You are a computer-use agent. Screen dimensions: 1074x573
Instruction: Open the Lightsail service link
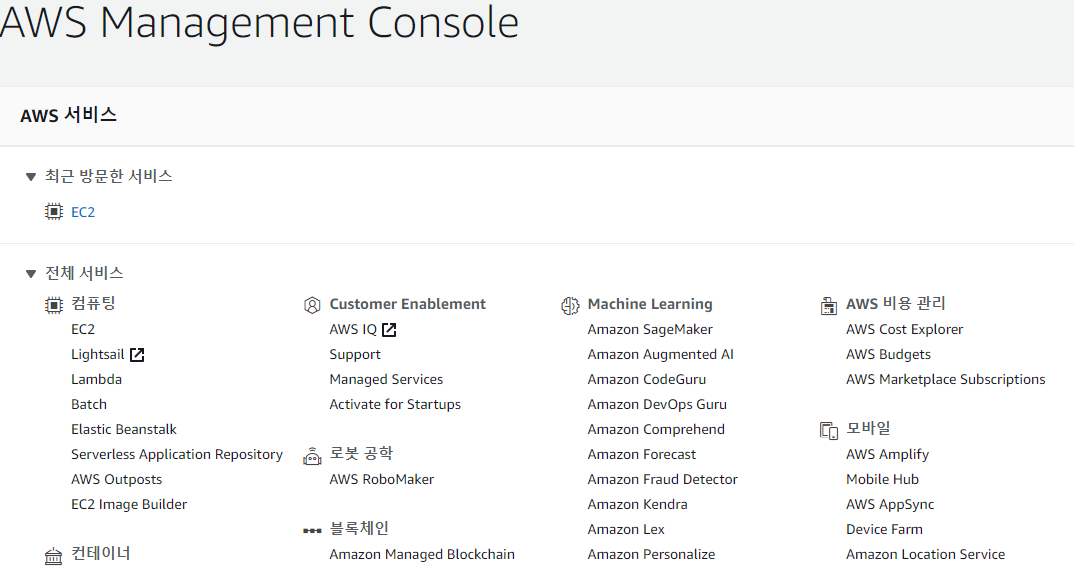[x=98, y=355]
